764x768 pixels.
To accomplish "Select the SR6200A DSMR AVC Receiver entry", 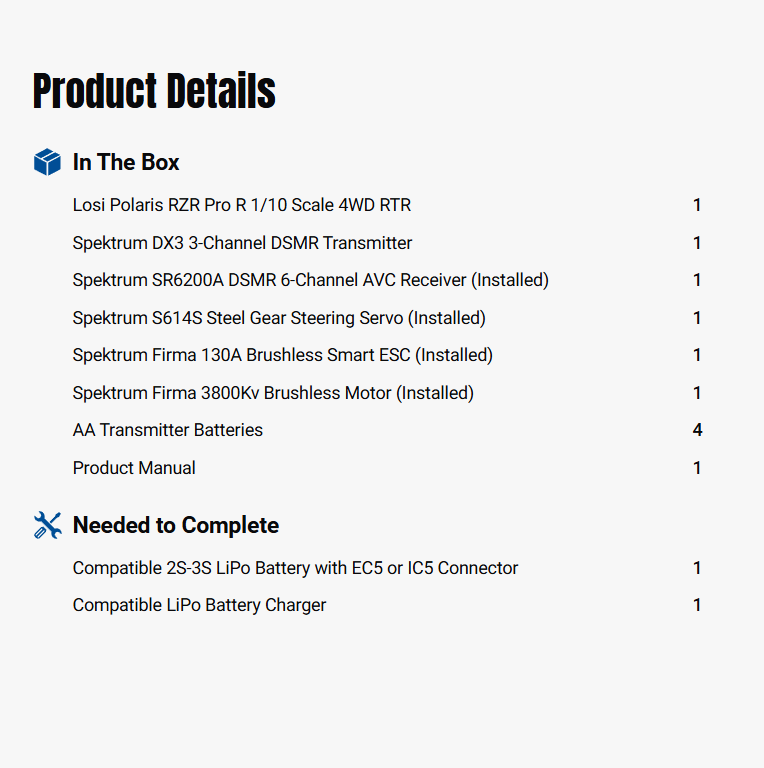I will point(311,280).
